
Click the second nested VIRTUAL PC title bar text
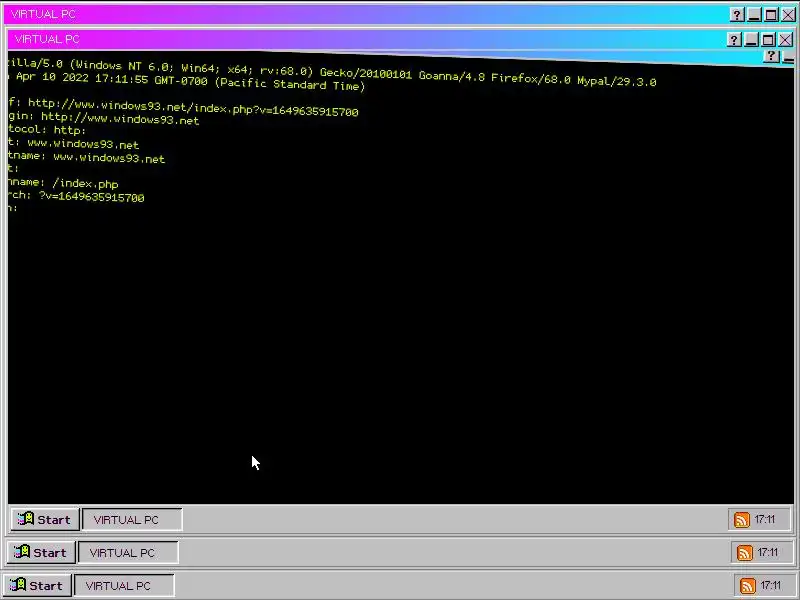[x=47, y=39]
